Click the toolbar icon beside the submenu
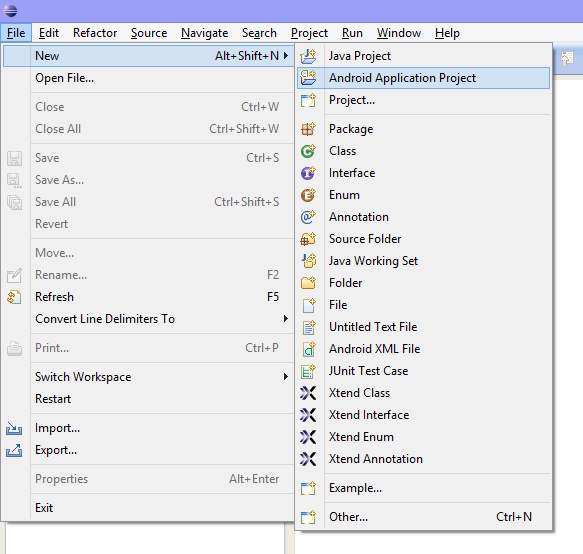This screenshot has height=554, width=583. pos(567,58)
